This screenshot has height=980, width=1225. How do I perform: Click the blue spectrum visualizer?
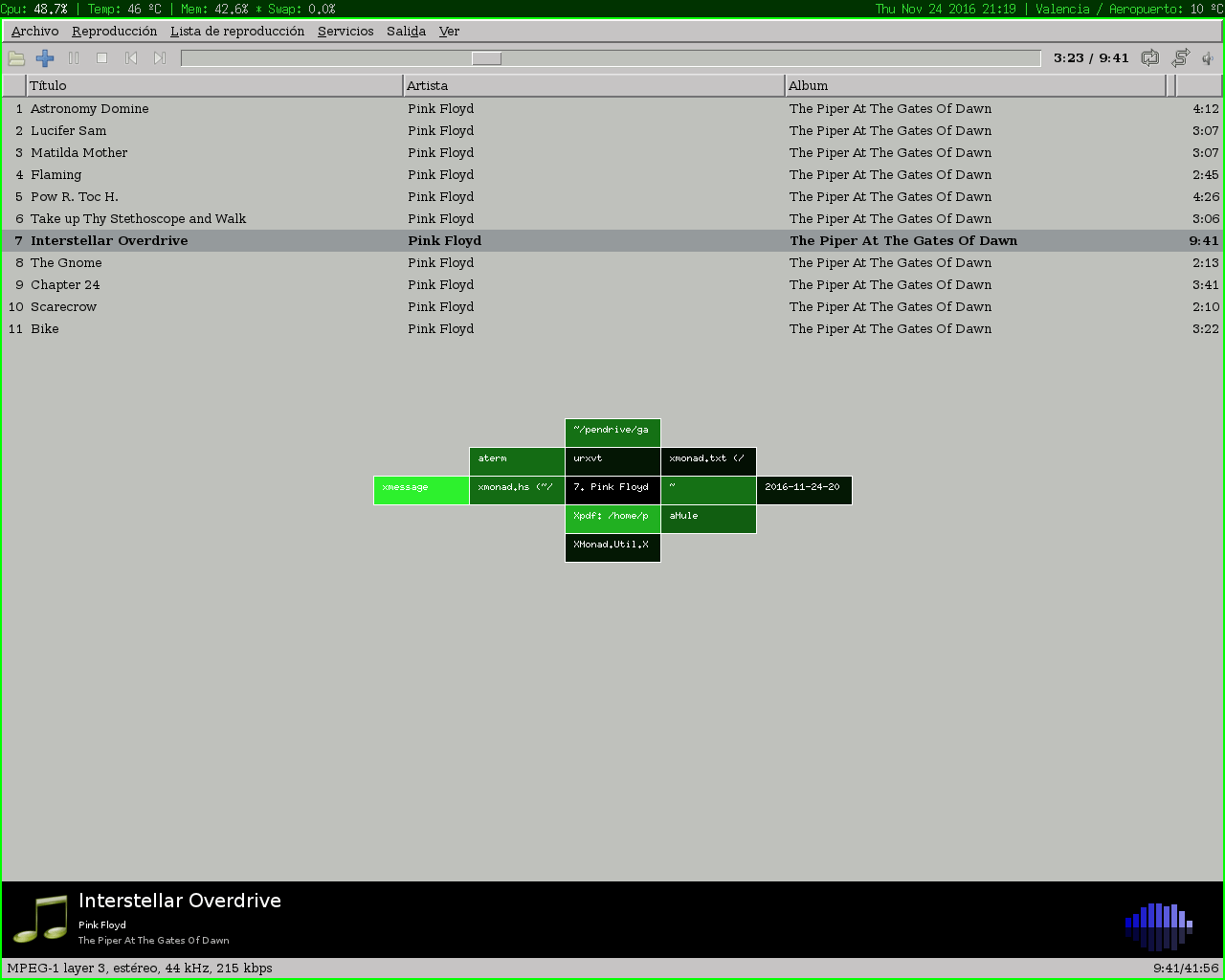pos(1159,926)
